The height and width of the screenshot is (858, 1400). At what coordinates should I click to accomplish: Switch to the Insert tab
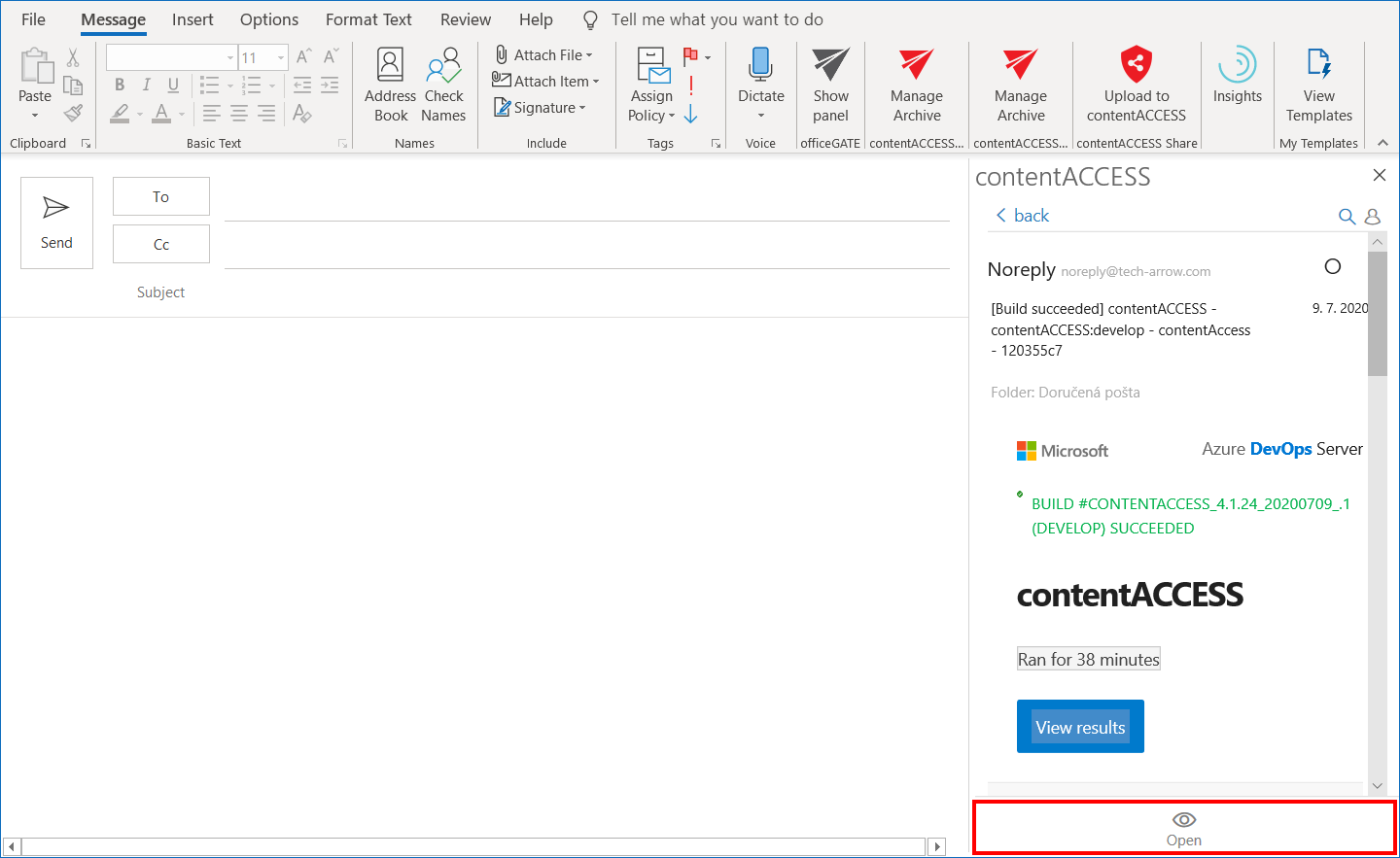point(192,19)
